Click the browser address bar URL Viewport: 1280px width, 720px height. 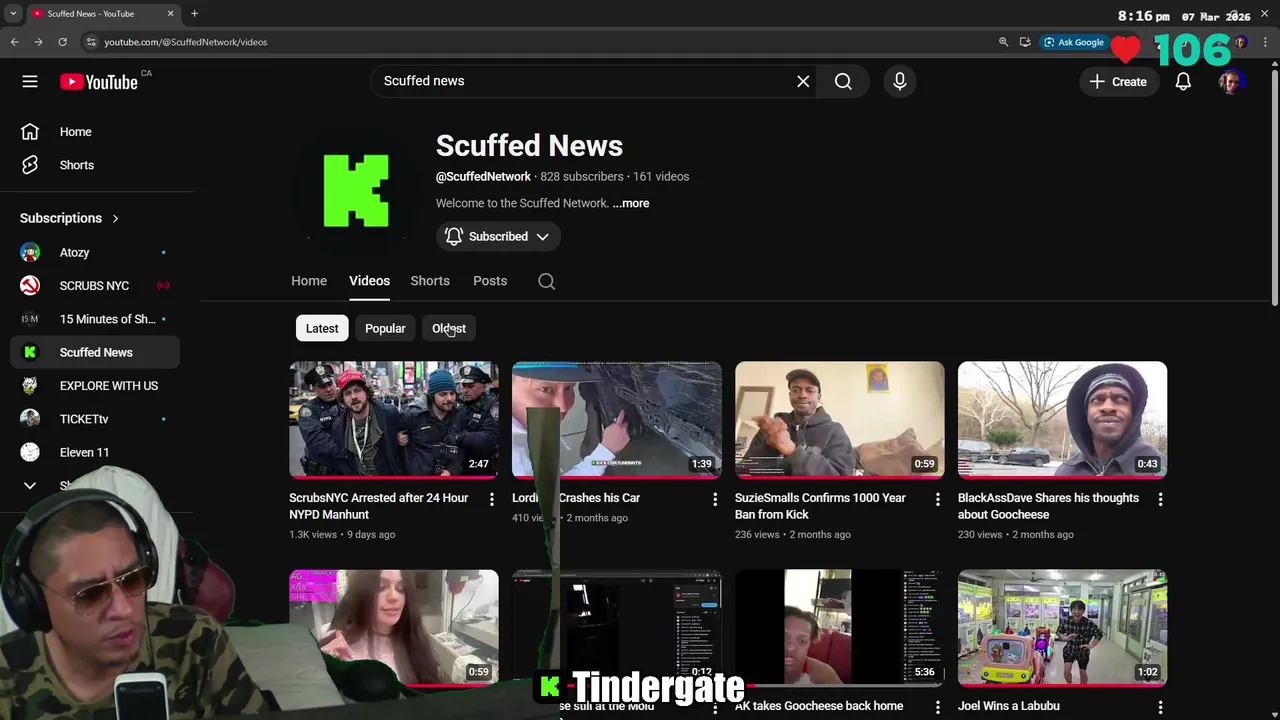click(x=186, y=42)
